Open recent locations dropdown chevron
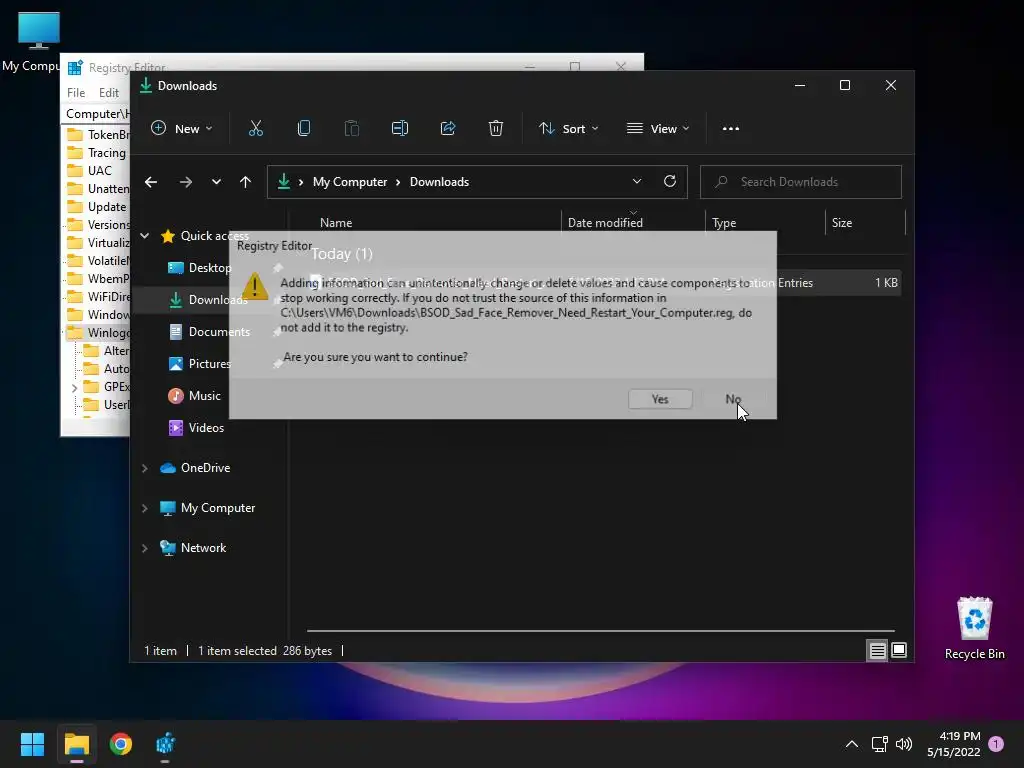Viewport: 1024px width, 768px height. (216, 182)
